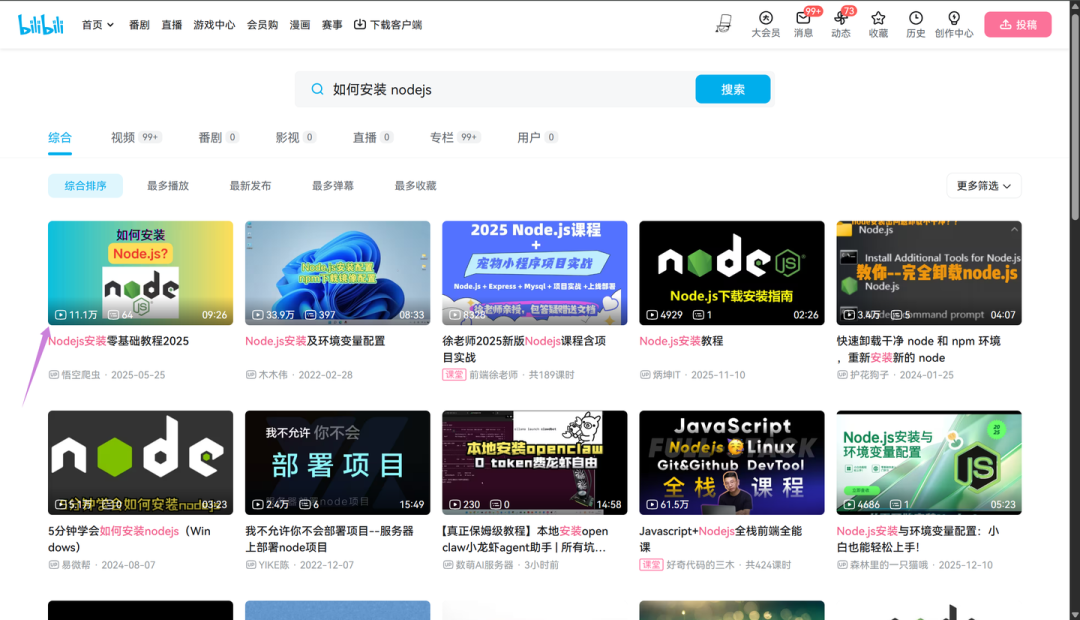
Task: Open the 创作中心 lightbulb icon
Action: tap(953, 18)
